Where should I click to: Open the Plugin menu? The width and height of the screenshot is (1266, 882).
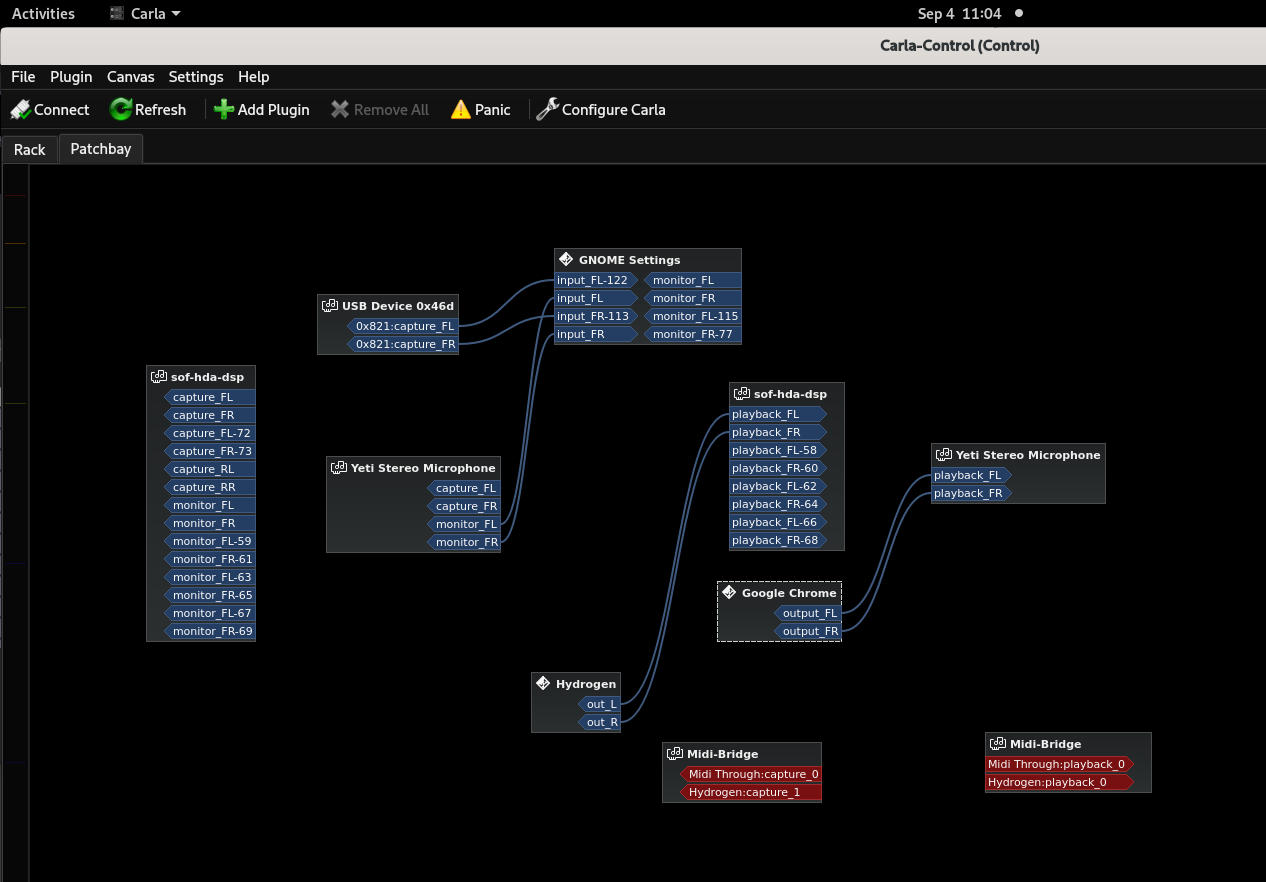[x=71, y=77]
